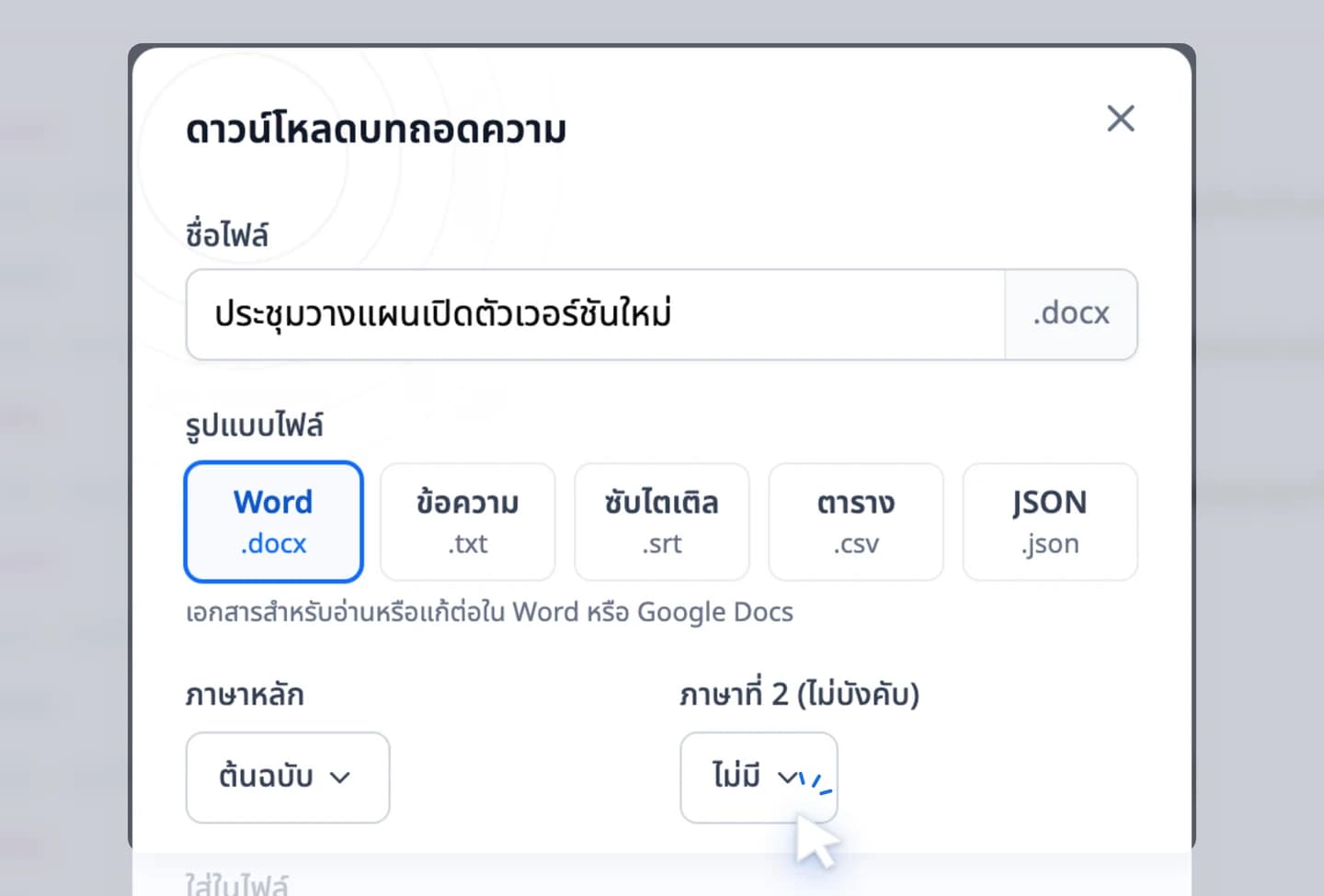This screenshot has height=896, width=1324.
Task: Close the download transcript dialog
Action: (1120, 119)
